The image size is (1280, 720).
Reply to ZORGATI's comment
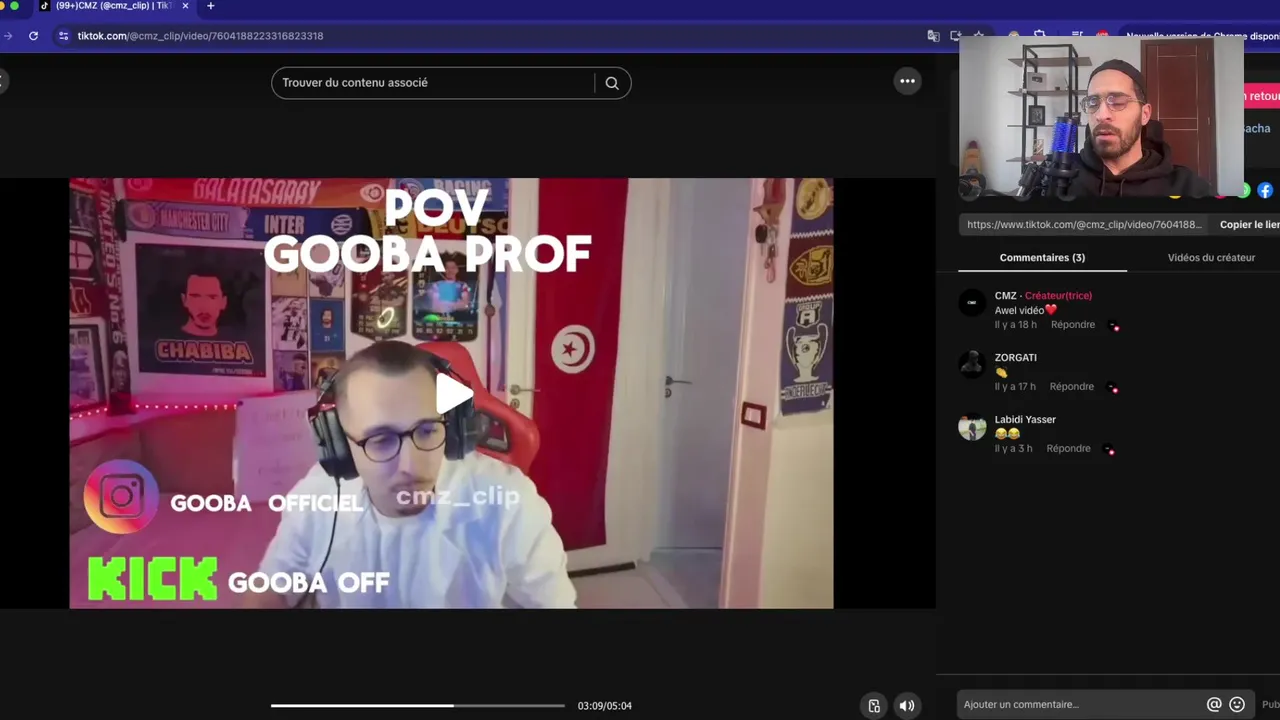click(1072, 387)
